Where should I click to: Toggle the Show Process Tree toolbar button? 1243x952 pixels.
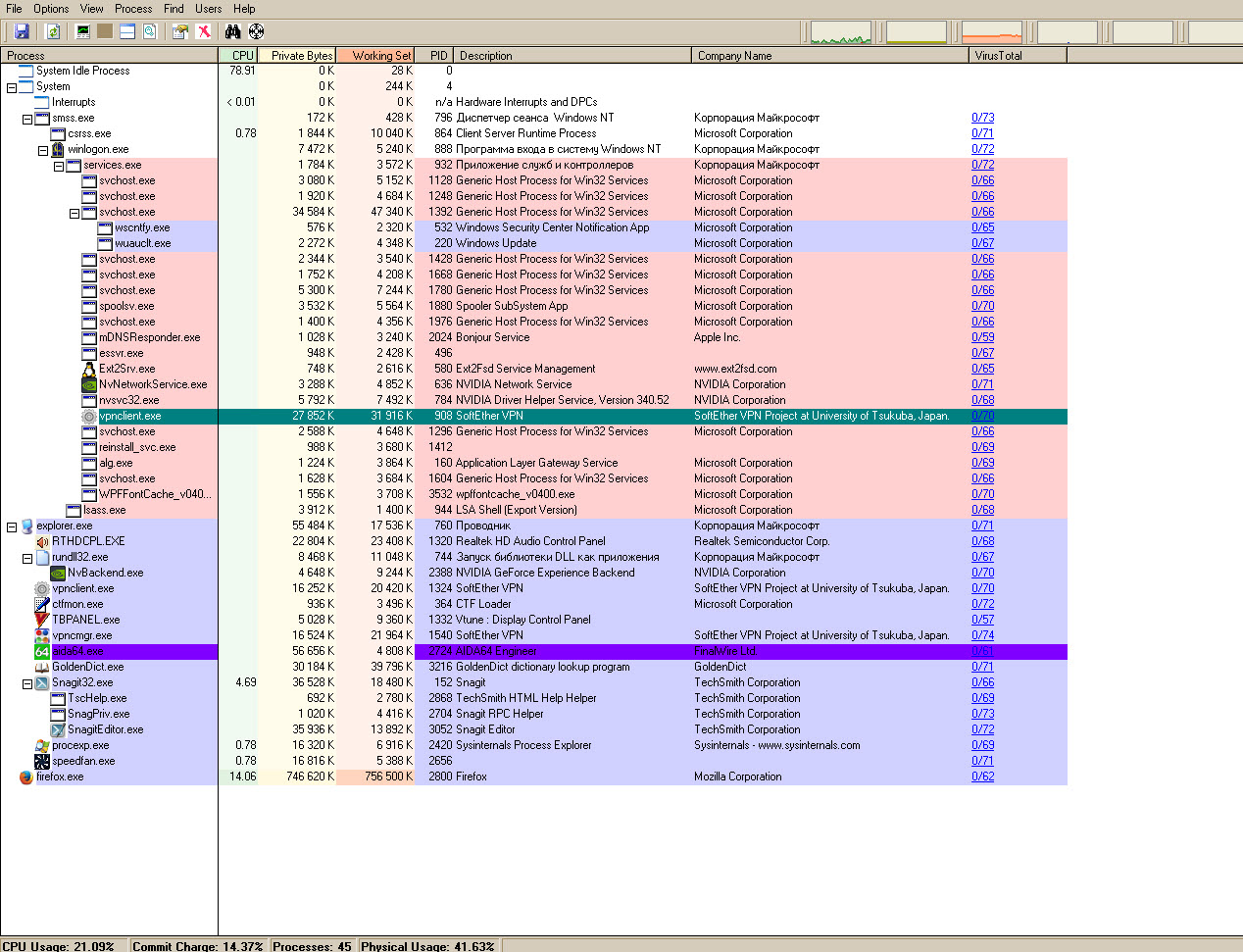[x=105, y=31]
